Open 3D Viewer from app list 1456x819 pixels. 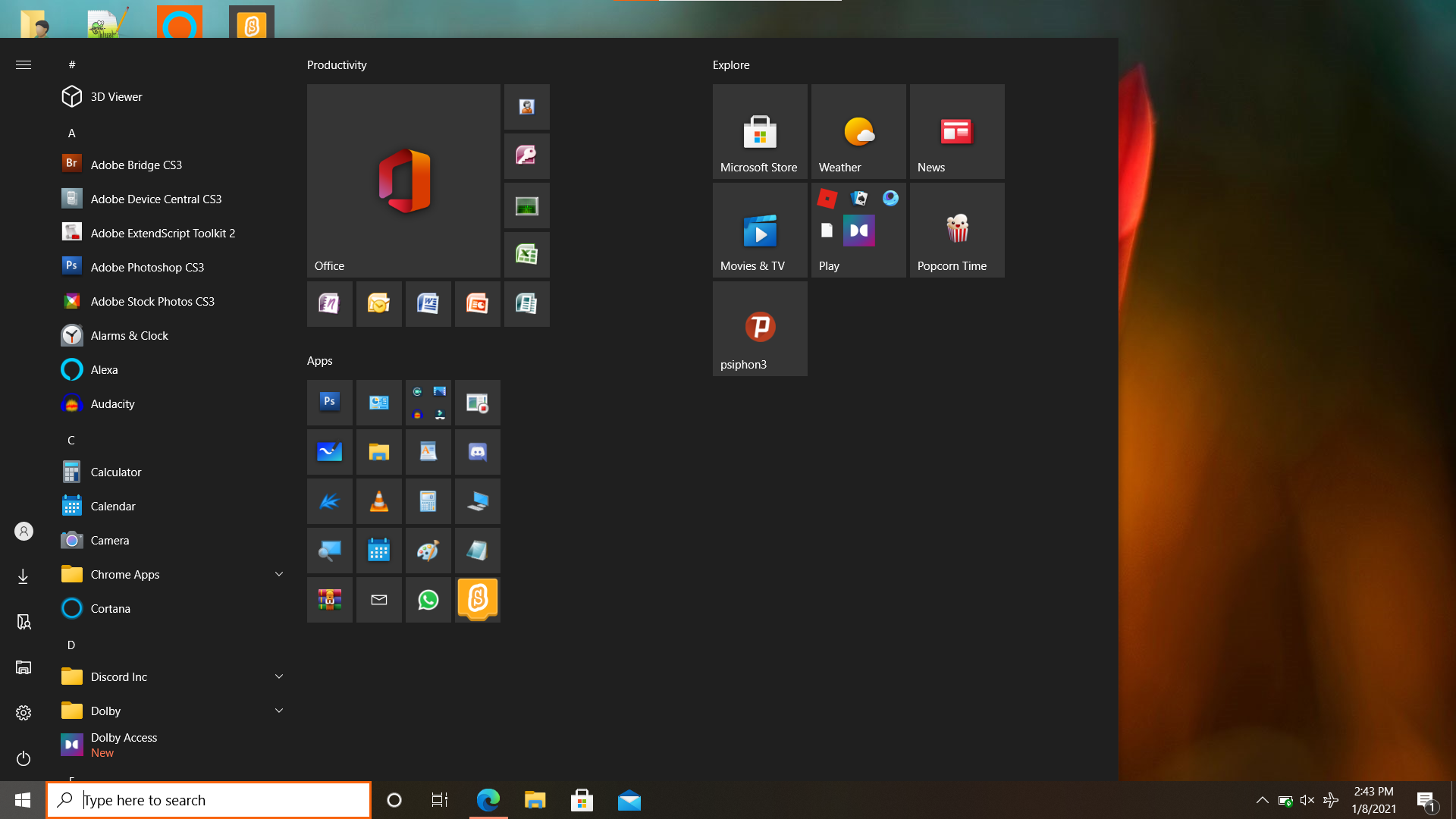click(x=173, y=96)
